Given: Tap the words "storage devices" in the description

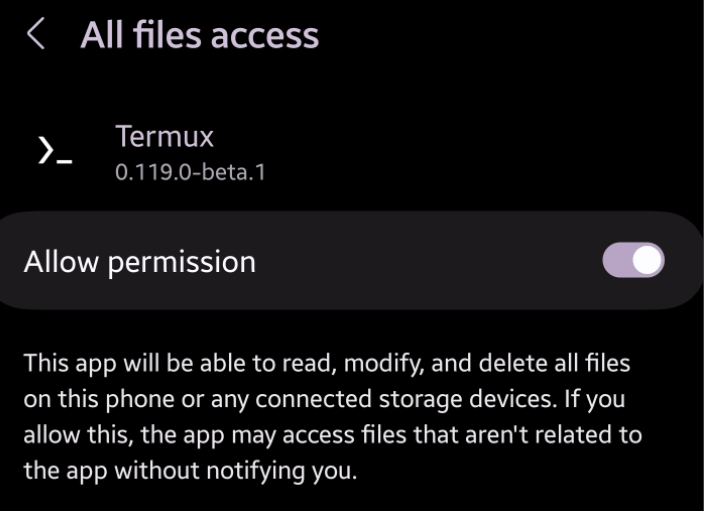Looking at the screenshot, I should click(x=466, y=400).
